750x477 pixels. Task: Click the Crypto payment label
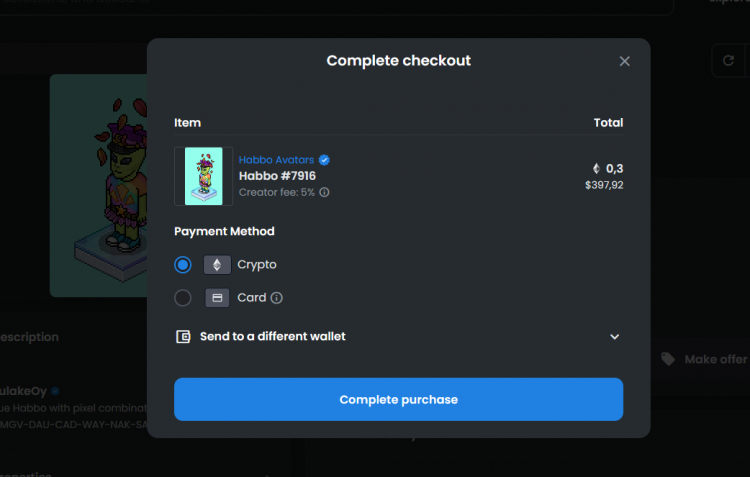click(x=257, y=265)
